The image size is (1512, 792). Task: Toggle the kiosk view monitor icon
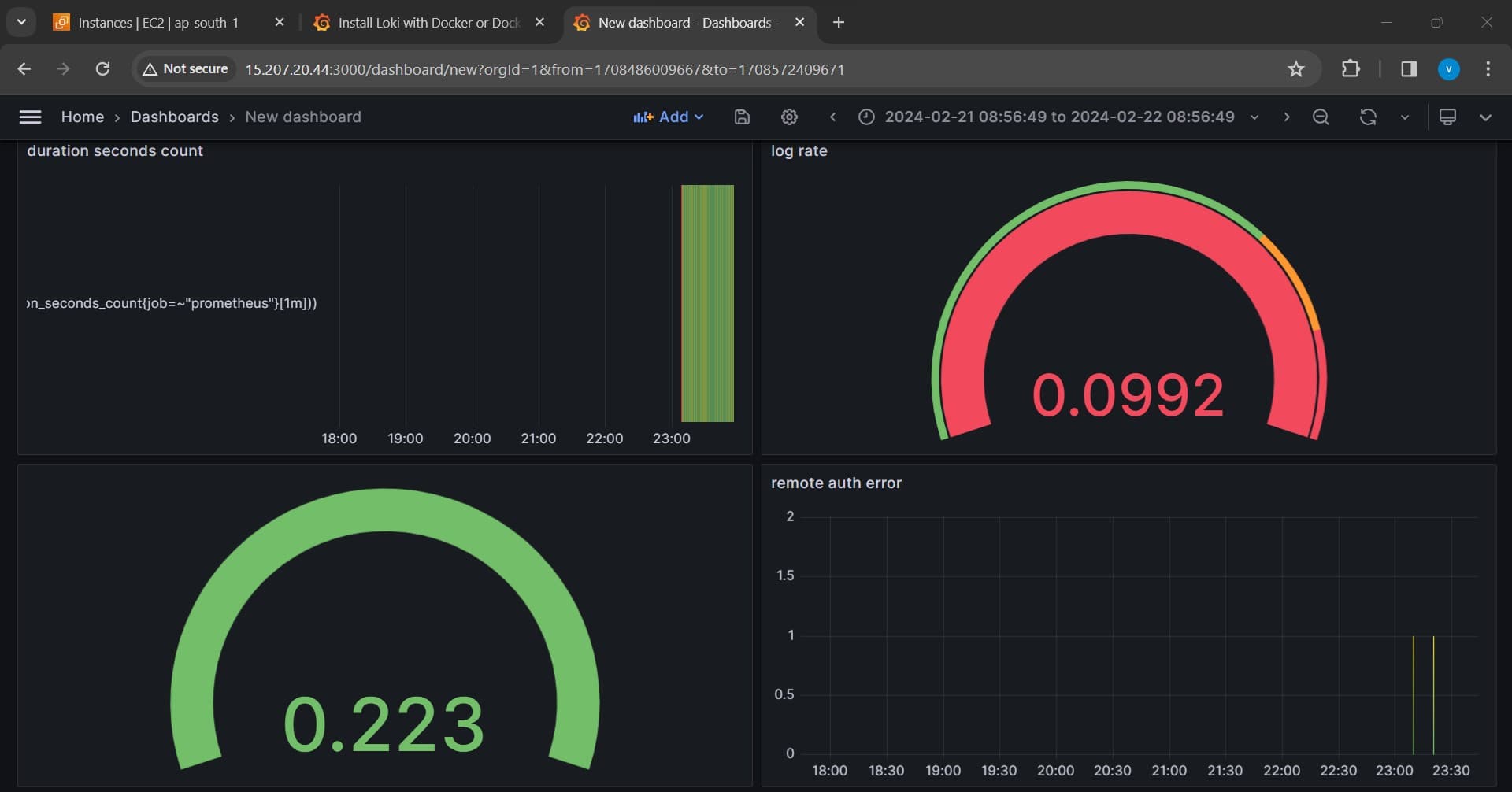pyautogui.click(x=1447, y=117)
